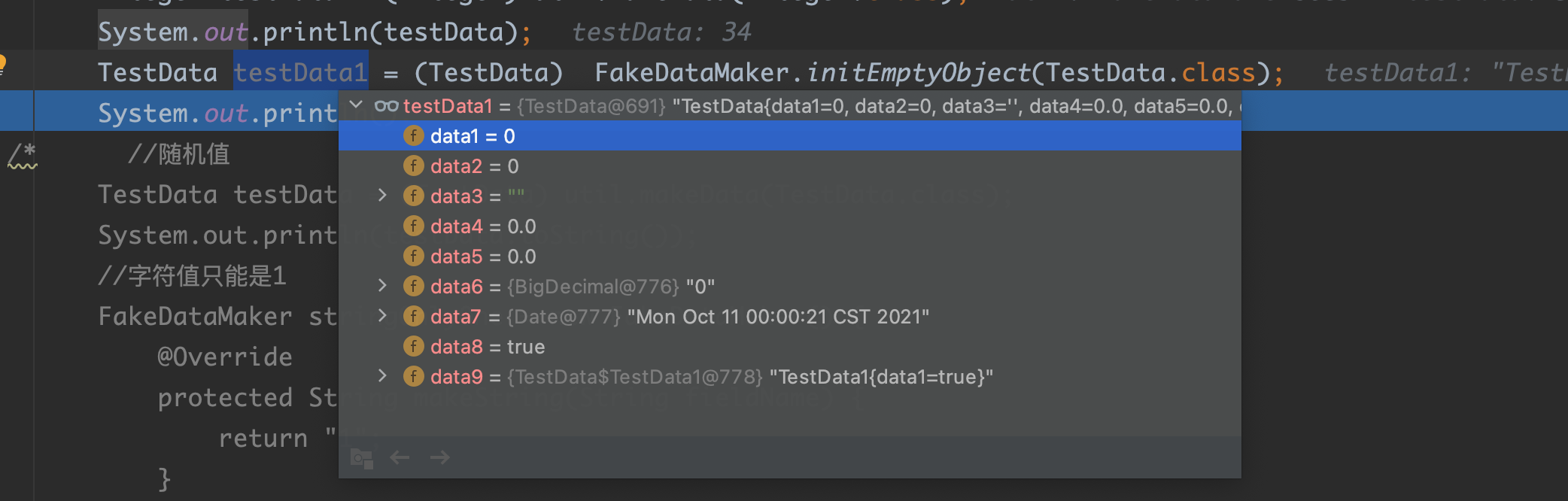Click the field icon beside data1

[413, 135]
